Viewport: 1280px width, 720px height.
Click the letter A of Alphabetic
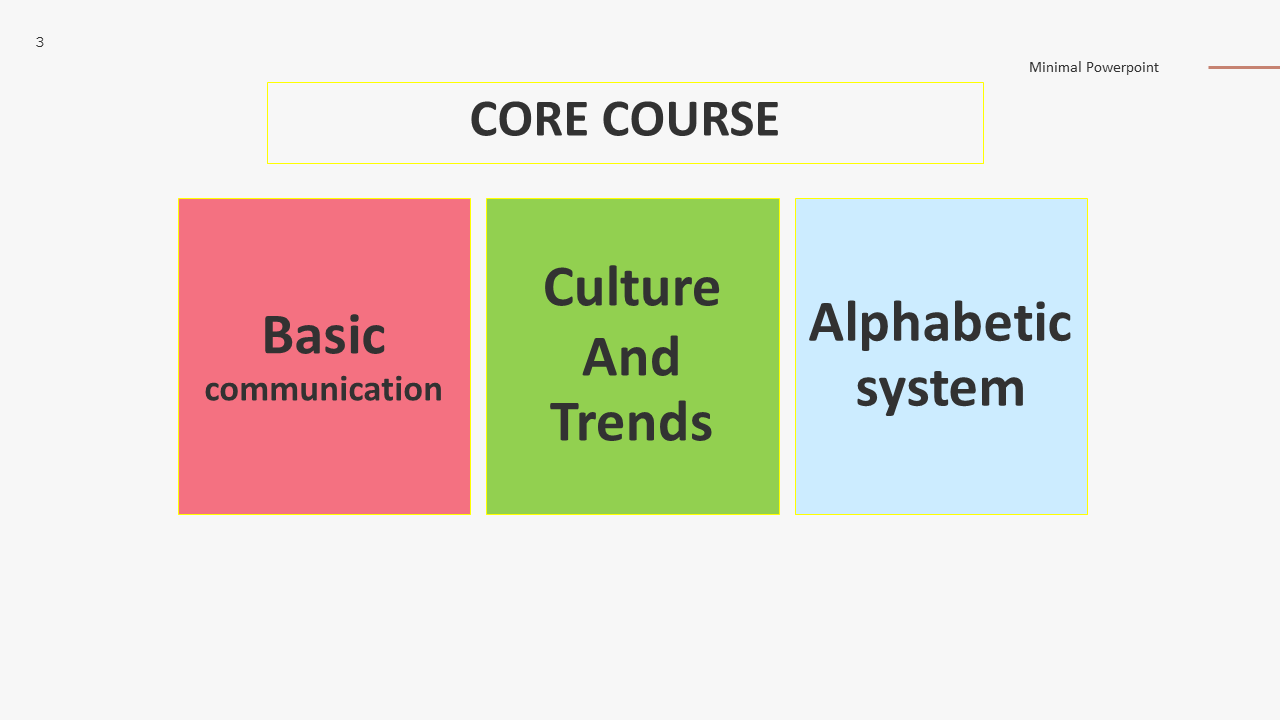tap(828, 322)
